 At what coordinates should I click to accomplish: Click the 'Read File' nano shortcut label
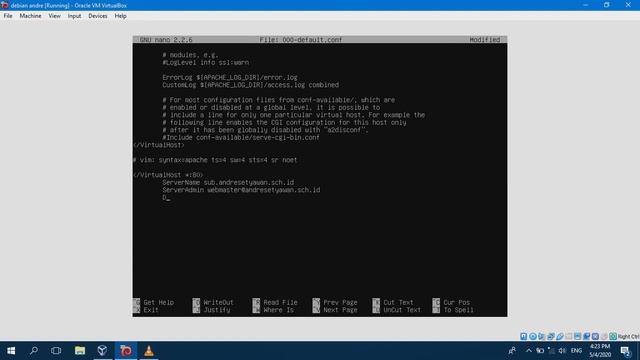(x=280, y=302)
